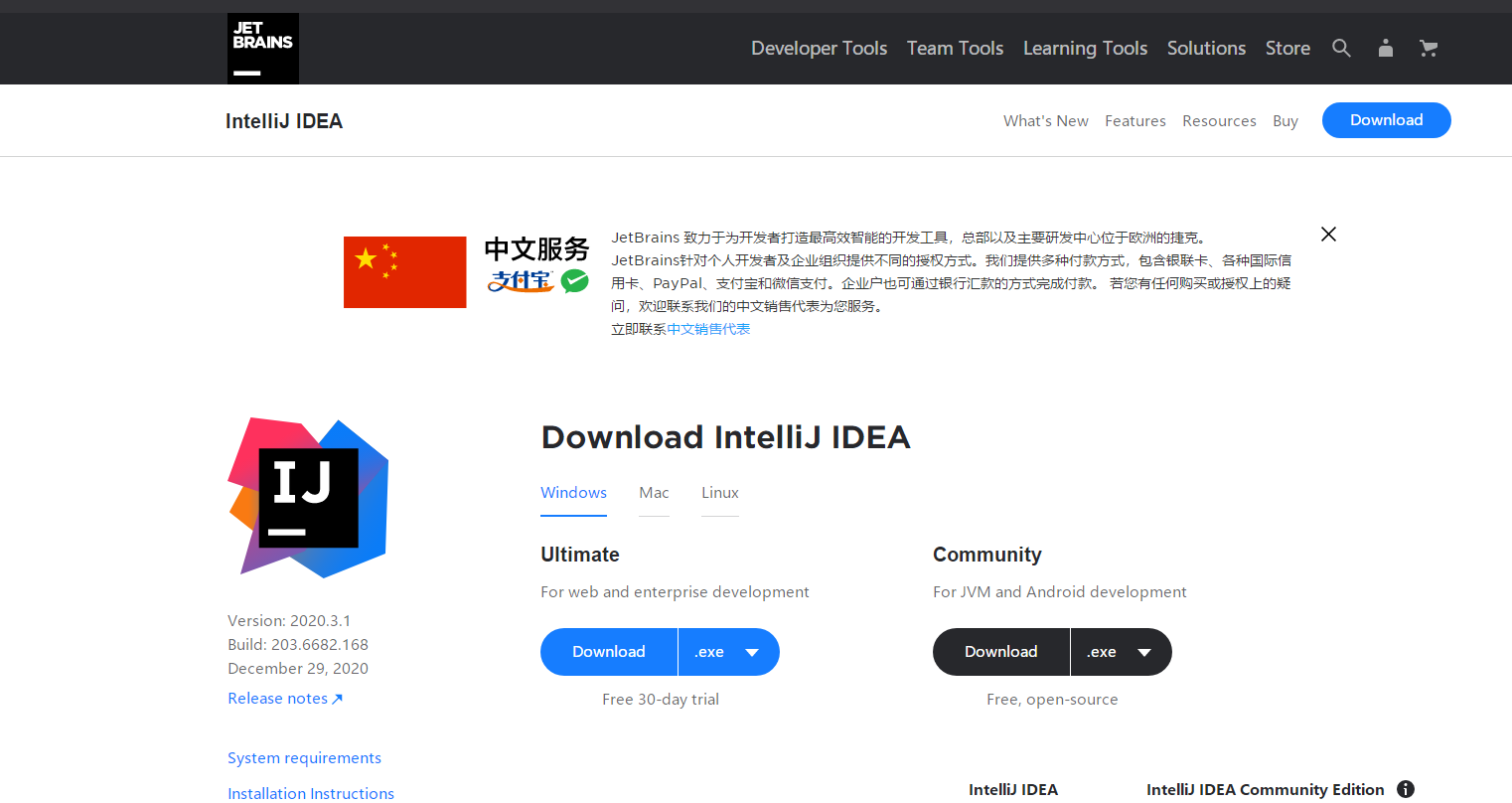The image size is (1512, 803).
Task: Click the blue Download button in header
Action: [x=1386, y=120]
